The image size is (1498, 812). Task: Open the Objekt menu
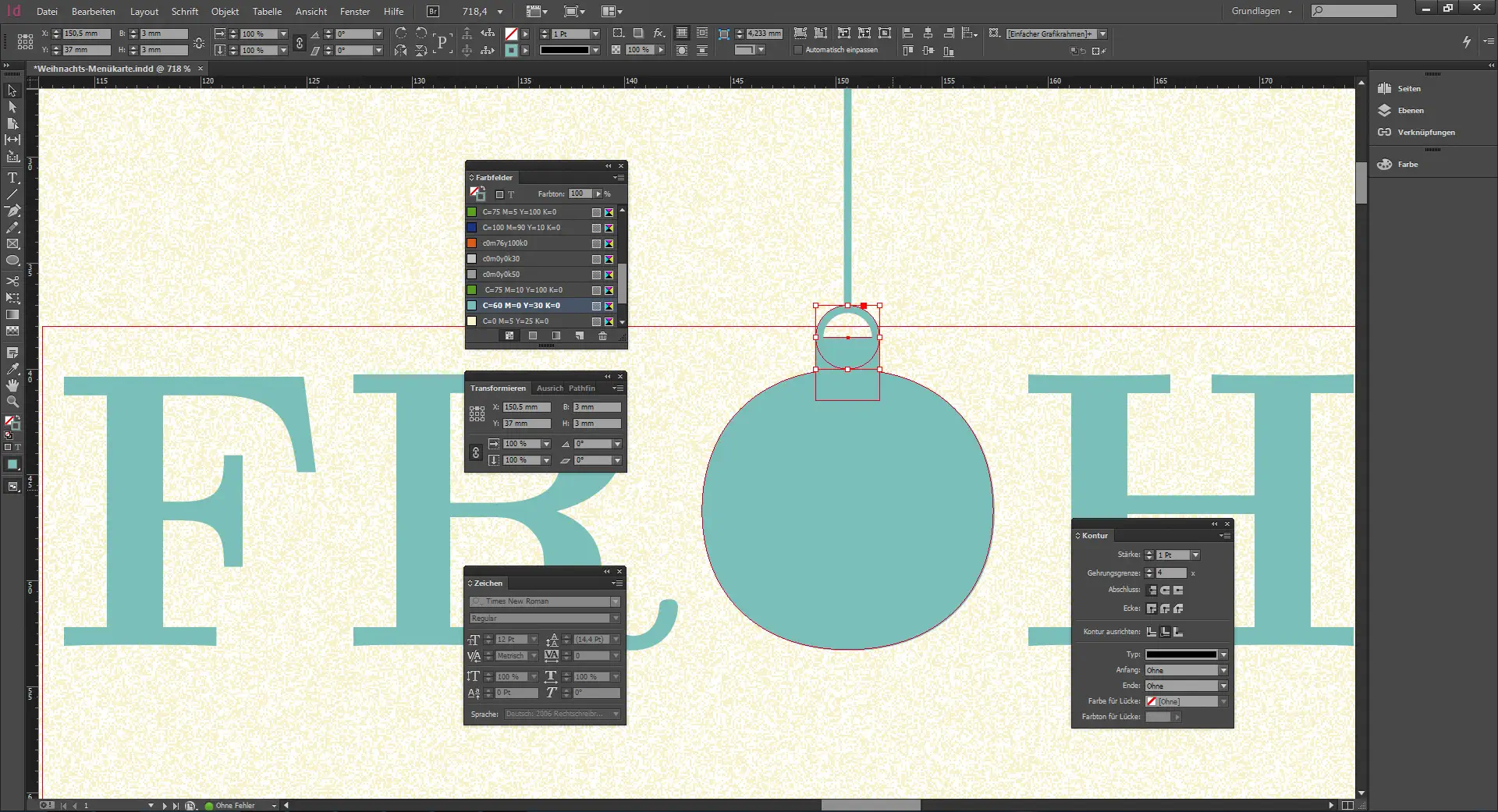click(x=225, y=12)
